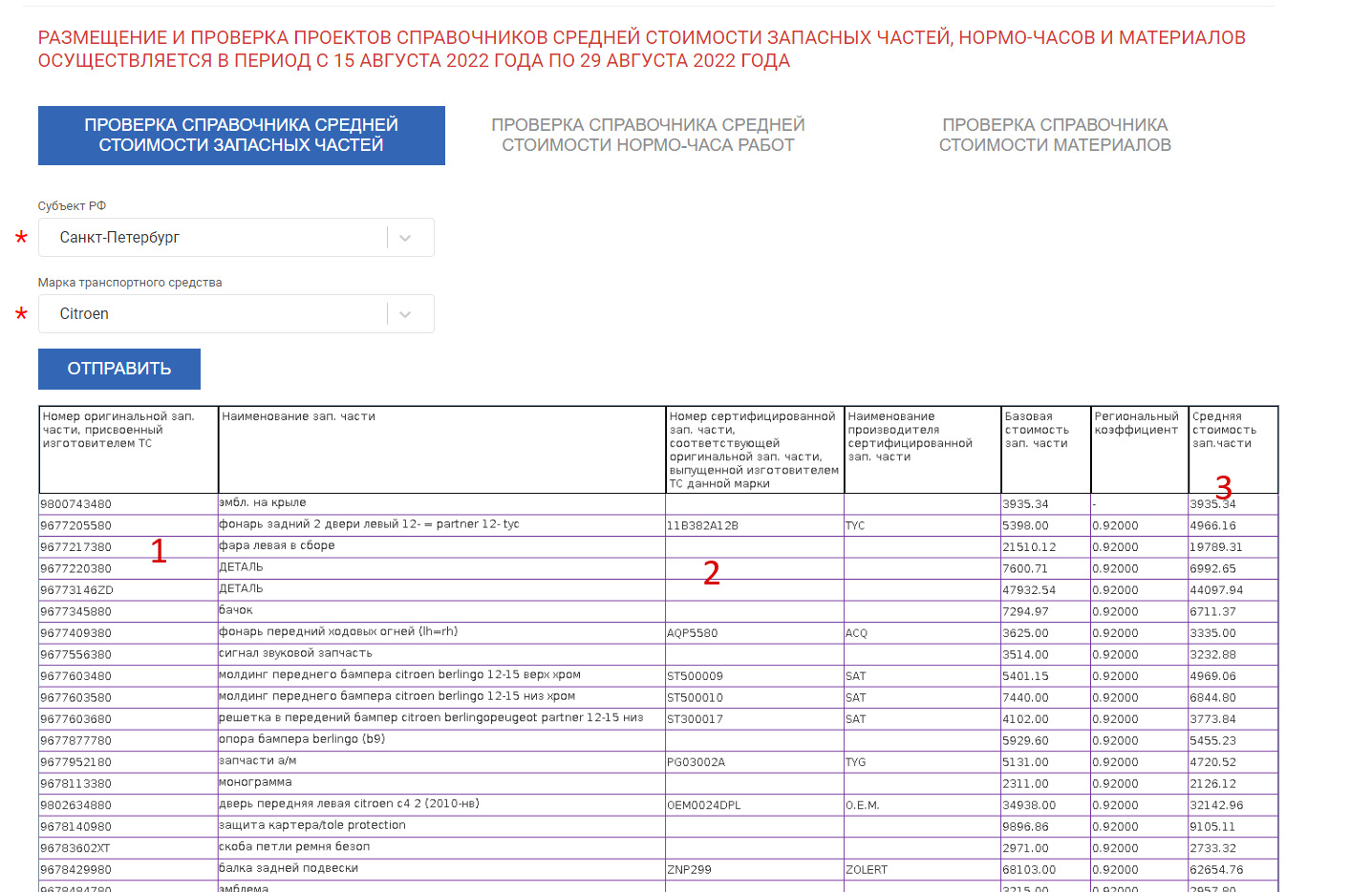
Task: Click average cost value 32142.96
Action: pyautogui.click(x=1216, y=805)
